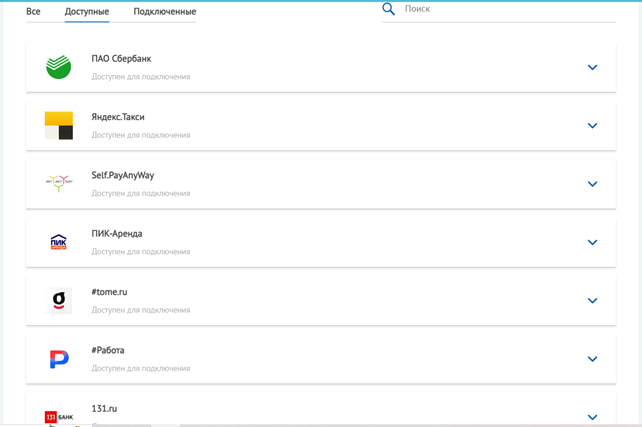
Task: Expand the ПАО Сбербank row chevron
Action: [592, 68]
